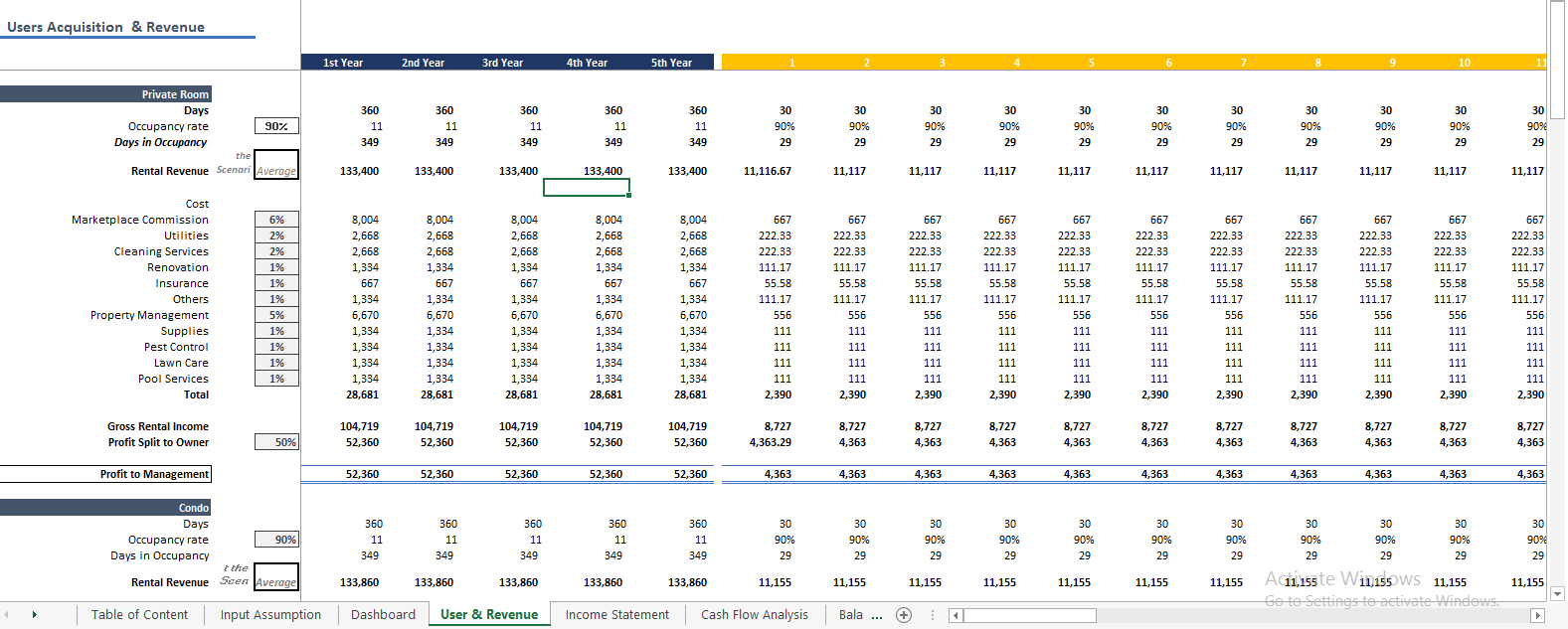Click the horizontal scrollbar right arrow
The image size is (1568, 629).
click(1537, 615)
